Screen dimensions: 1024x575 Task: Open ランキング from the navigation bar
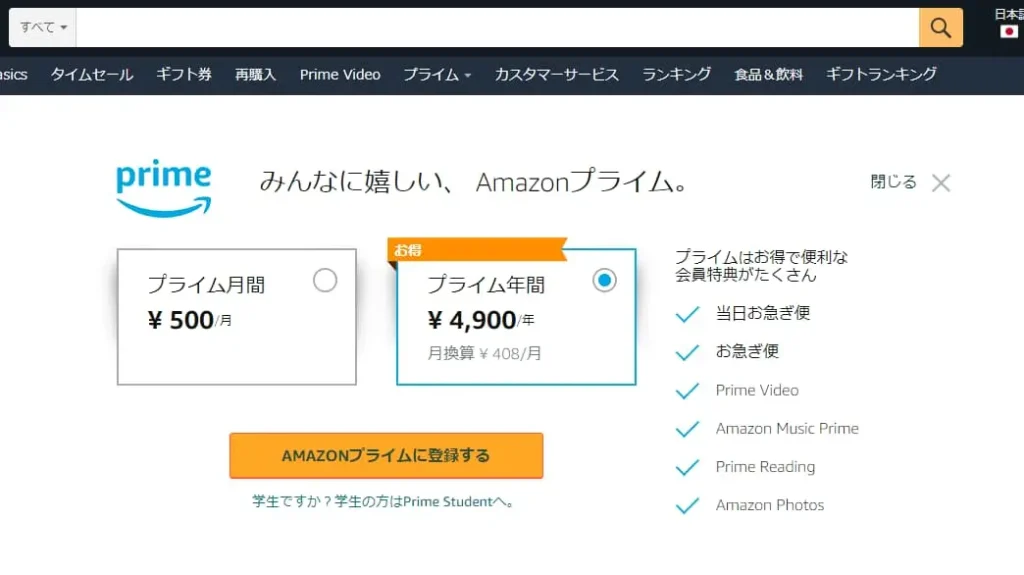pos(677,74)
